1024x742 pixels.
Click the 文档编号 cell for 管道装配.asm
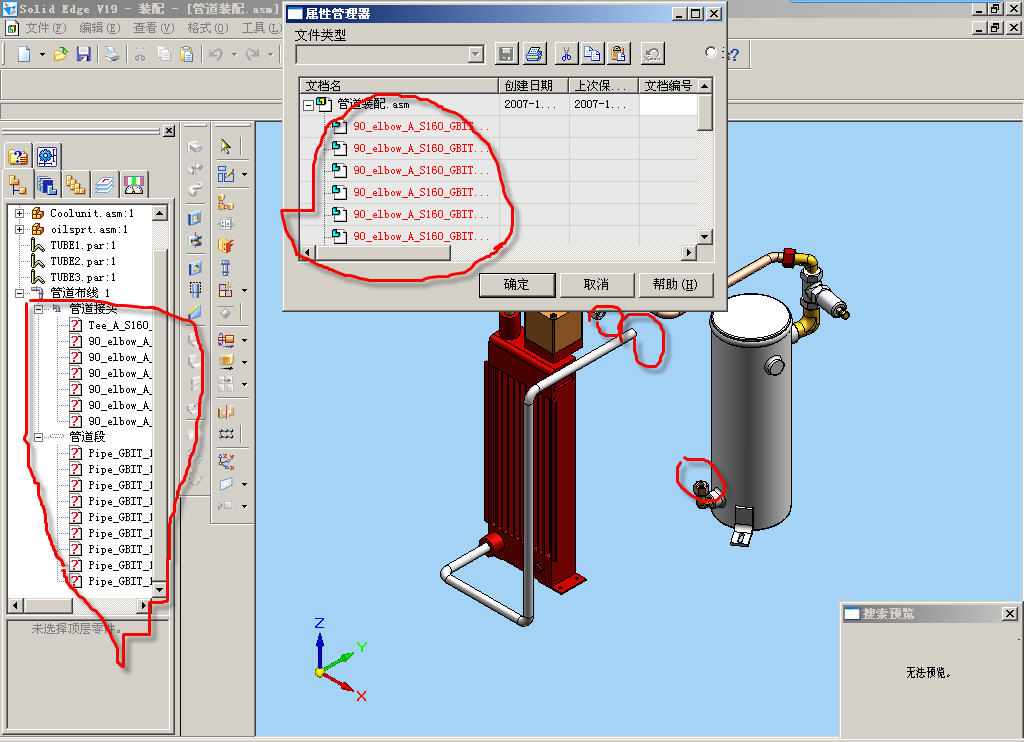668,105
